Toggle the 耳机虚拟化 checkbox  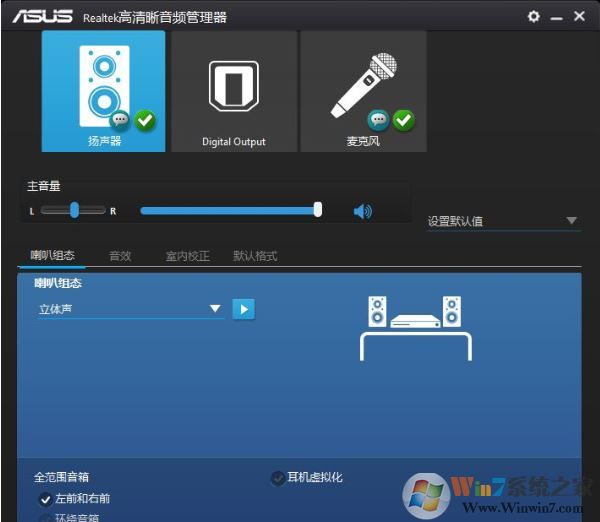277,478
